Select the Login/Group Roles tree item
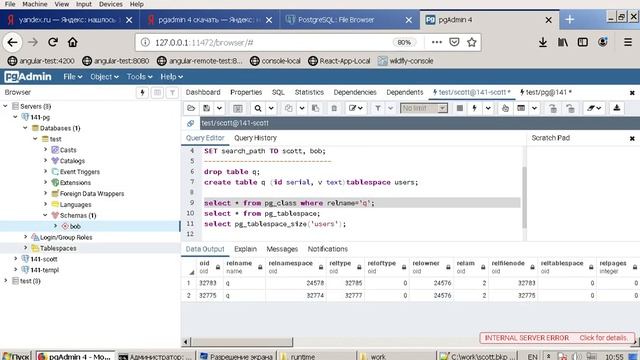 tap(66, 237)
